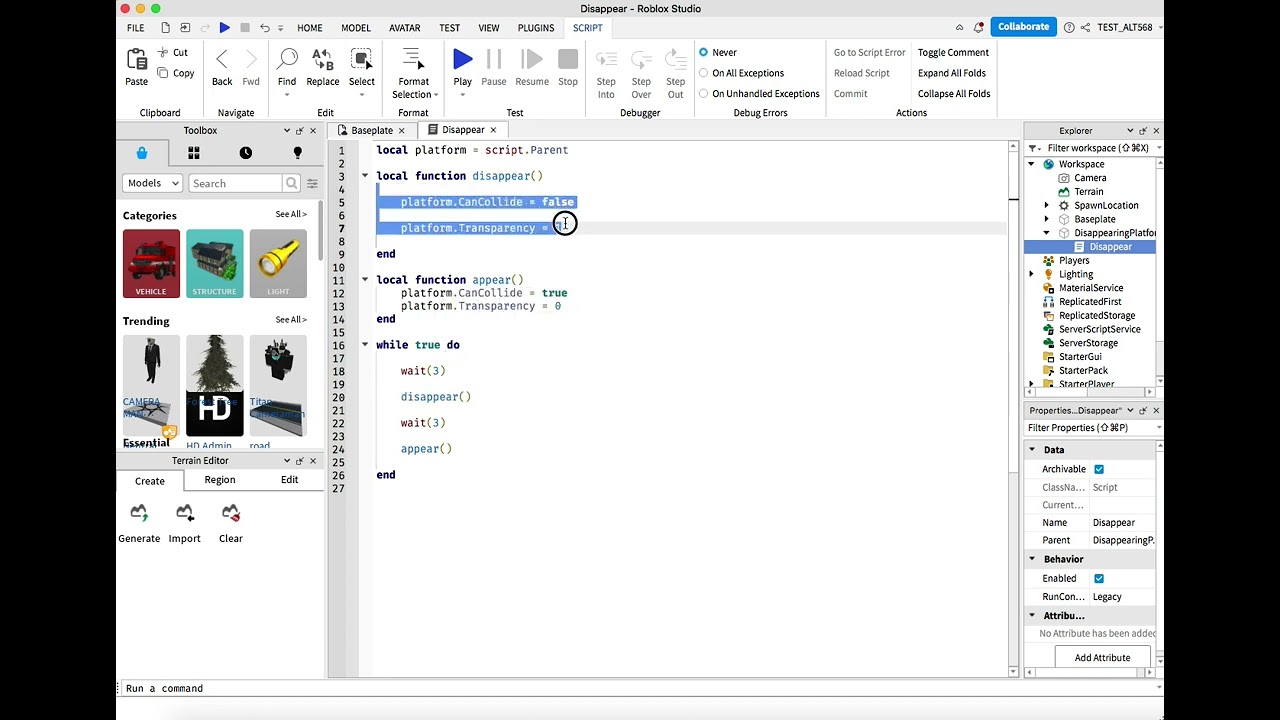The image size is (1280, 720).
Task: Open the Models category dropdown
Action: point(152,183)
